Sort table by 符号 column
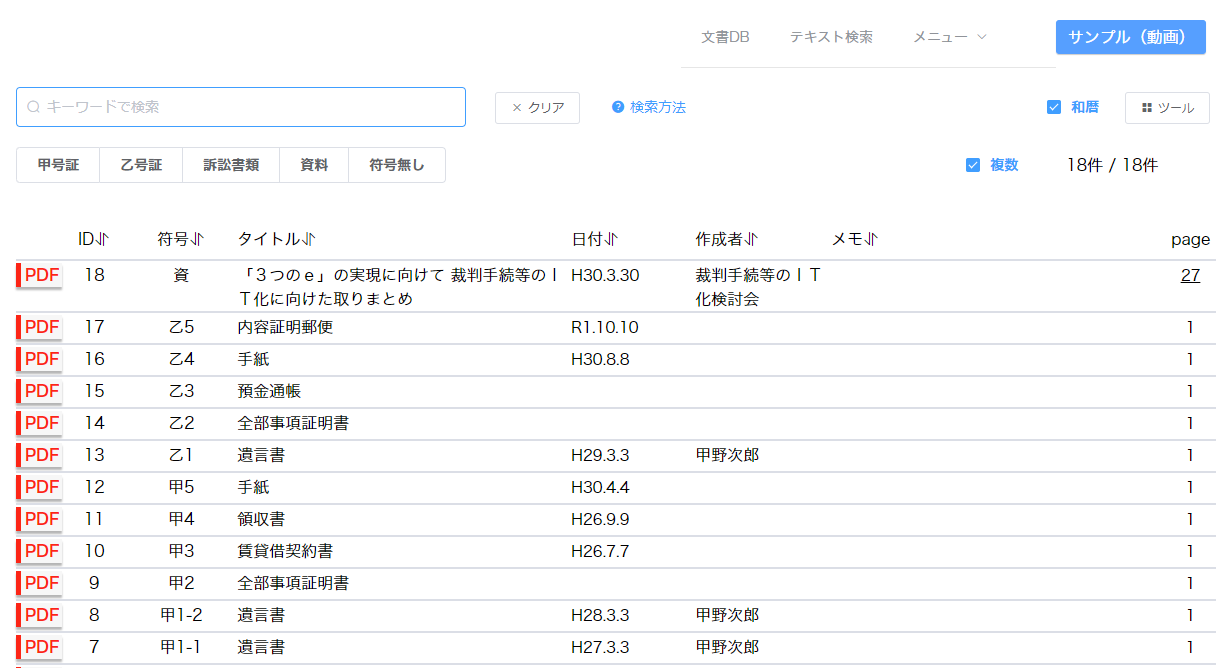This screenshot has height=668, width=1232. pos(196,239)
